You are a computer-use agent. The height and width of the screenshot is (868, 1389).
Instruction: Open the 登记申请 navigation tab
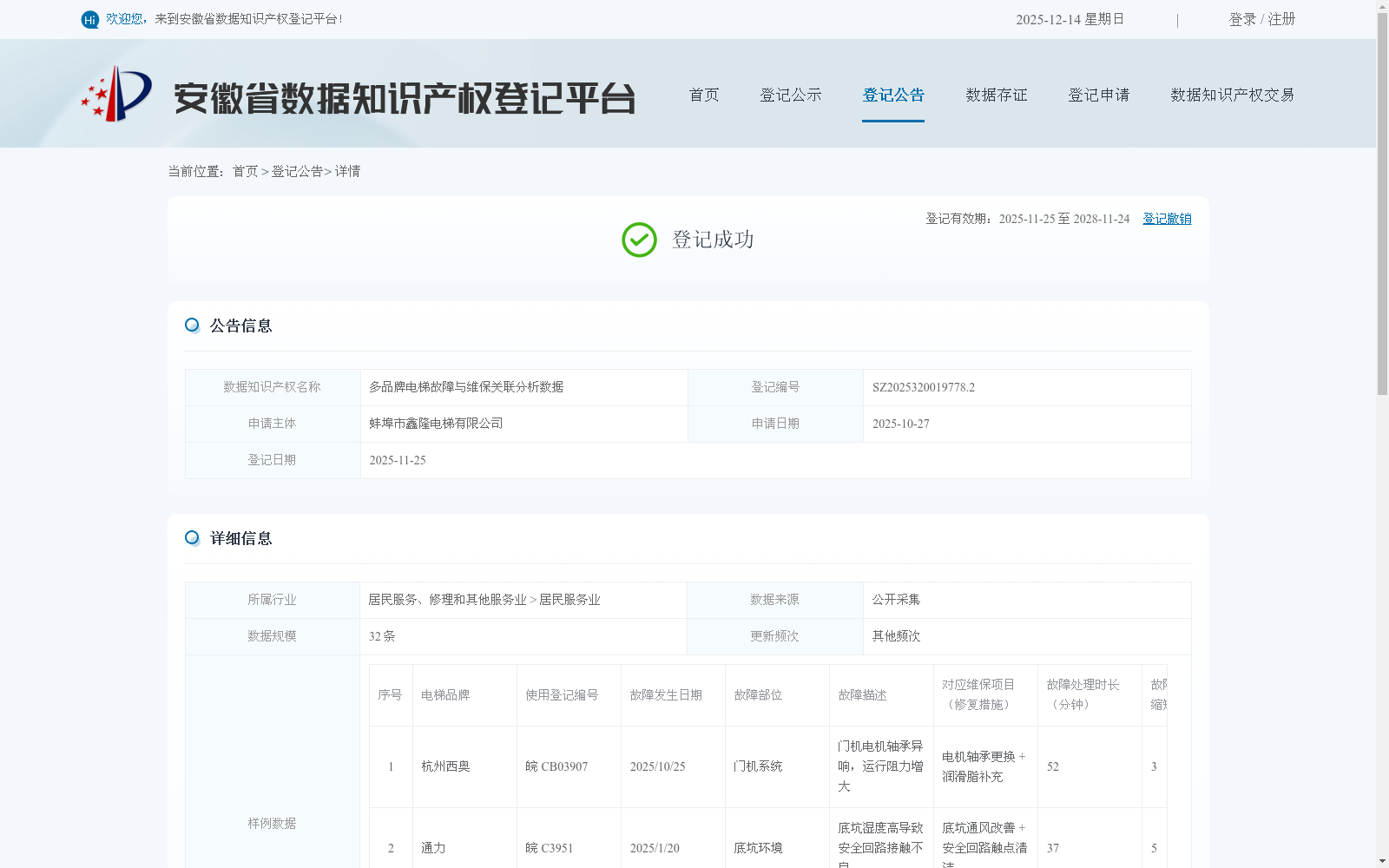click(1099, 95)
